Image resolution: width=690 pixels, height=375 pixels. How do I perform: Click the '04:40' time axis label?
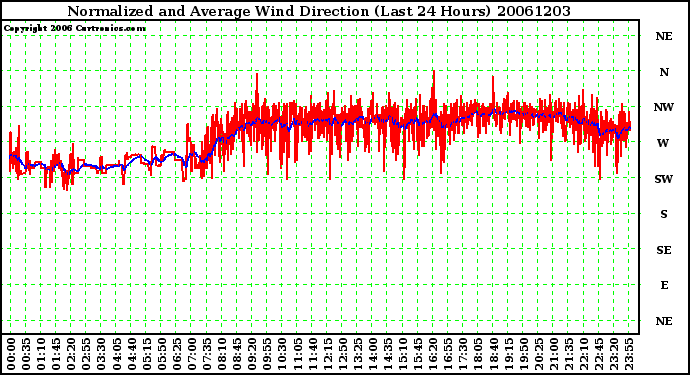point(132,354)
